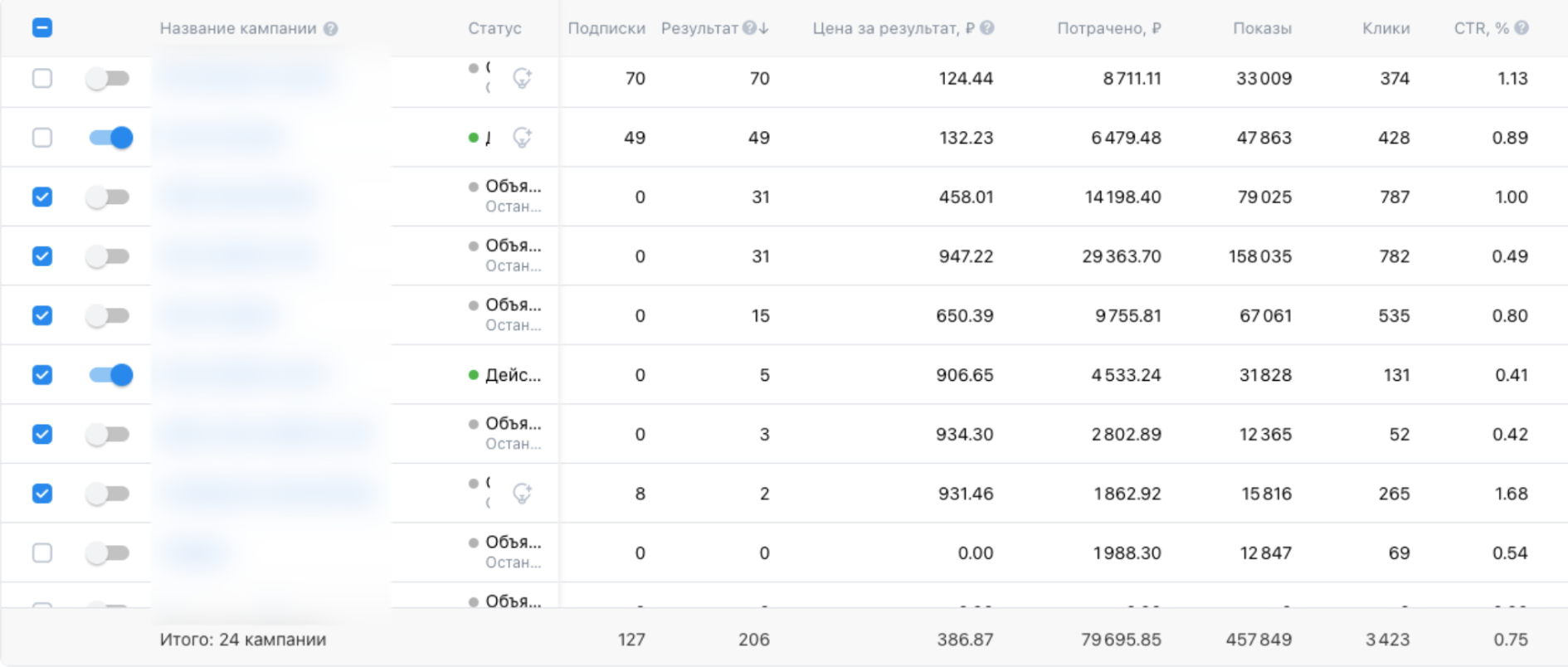Open help icon next to CTR, %
Screen dimensions: 1568x667
1522,28
